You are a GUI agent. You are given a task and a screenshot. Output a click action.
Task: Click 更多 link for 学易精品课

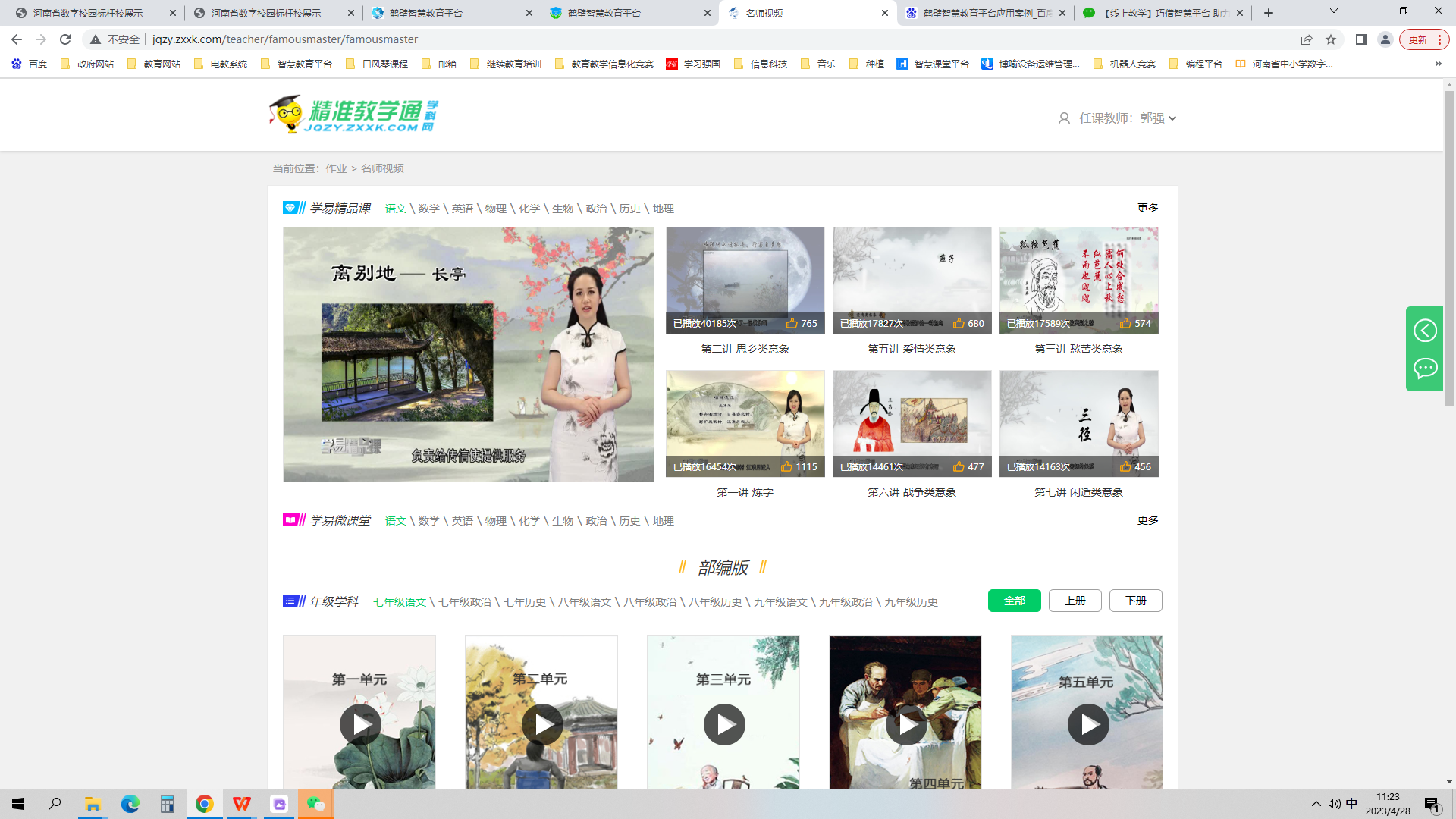tap(1147, 208)
